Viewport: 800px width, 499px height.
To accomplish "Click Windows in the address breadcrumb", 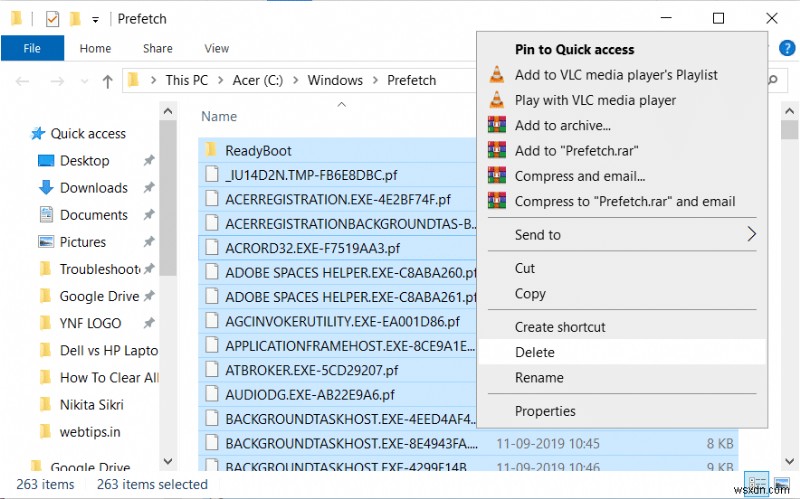I will coord(335,80).
